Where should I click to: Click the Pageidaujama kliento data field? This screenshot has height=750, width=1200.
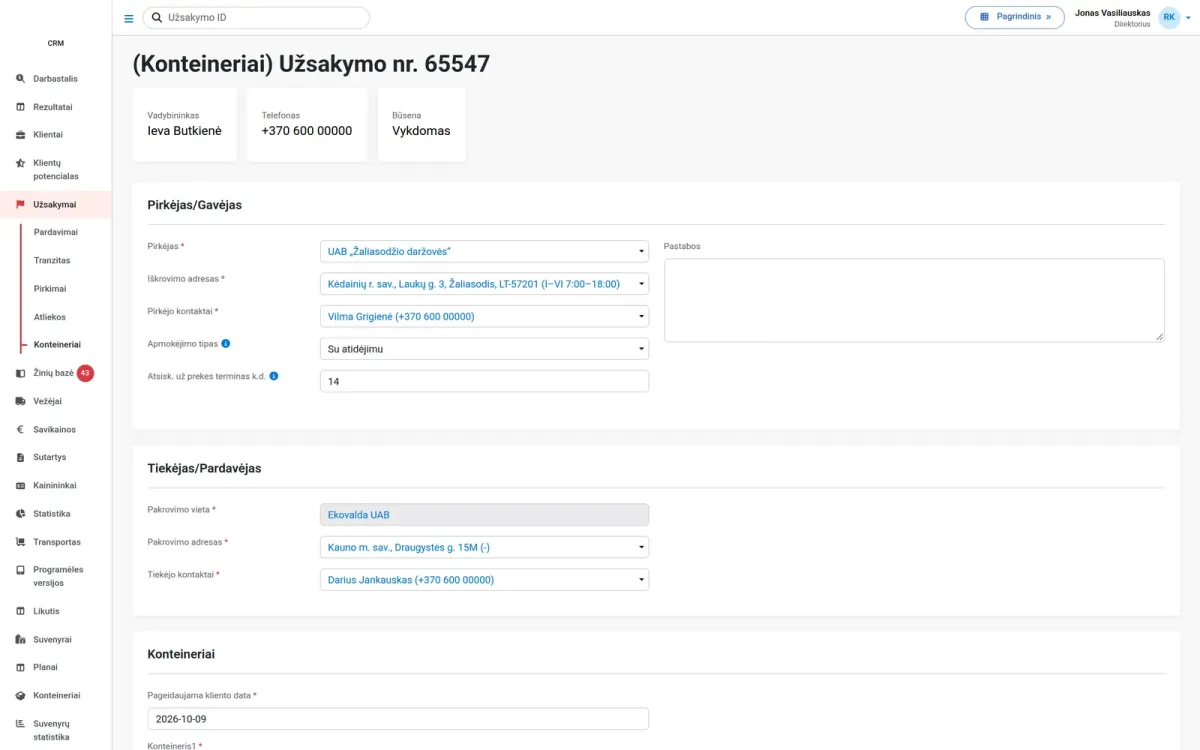click(x=398, y=719)
